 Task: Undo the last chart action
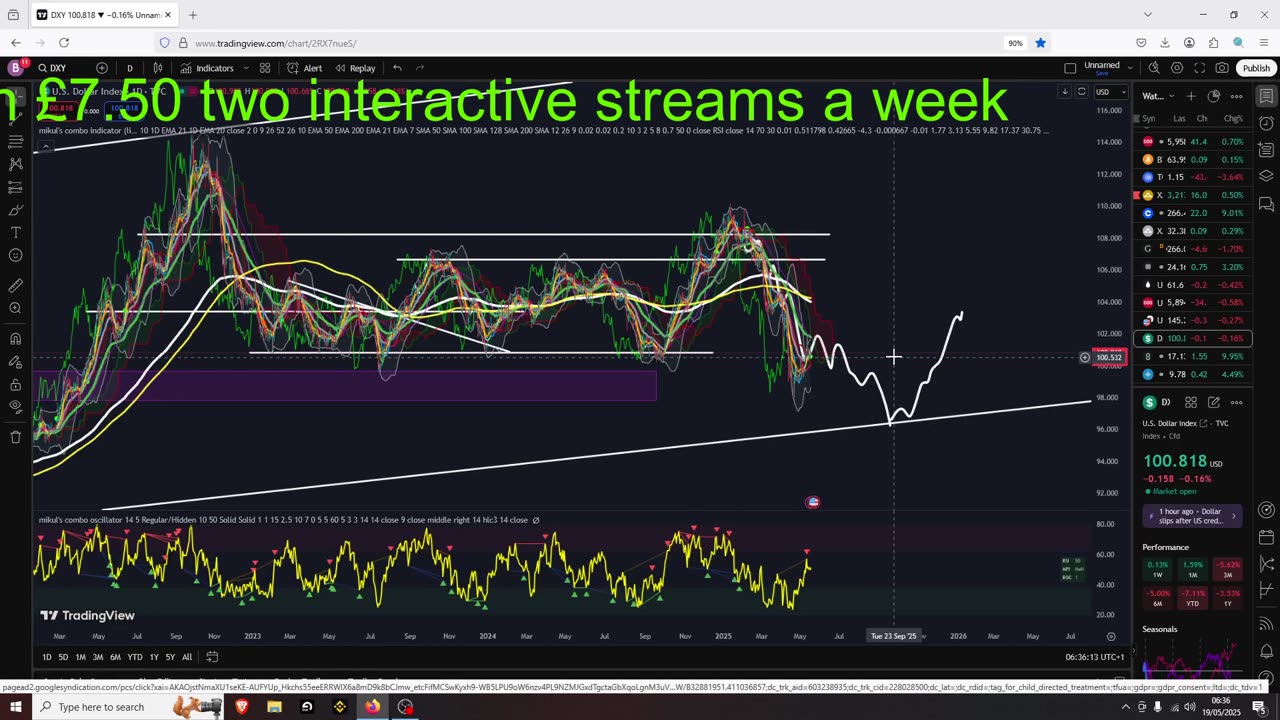point(397,68)
